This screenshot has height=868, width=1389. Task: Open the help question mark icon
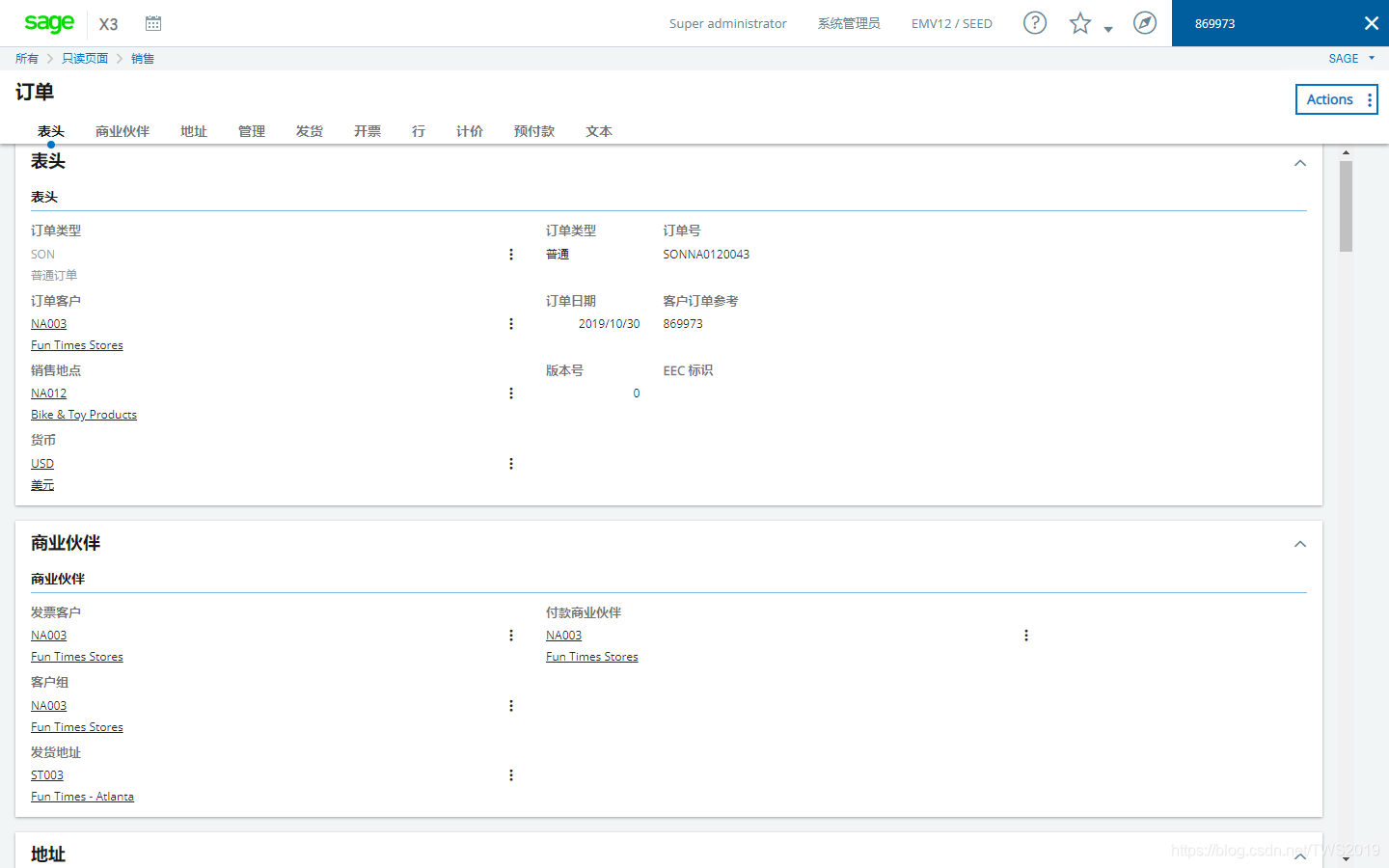(1035, 23)
